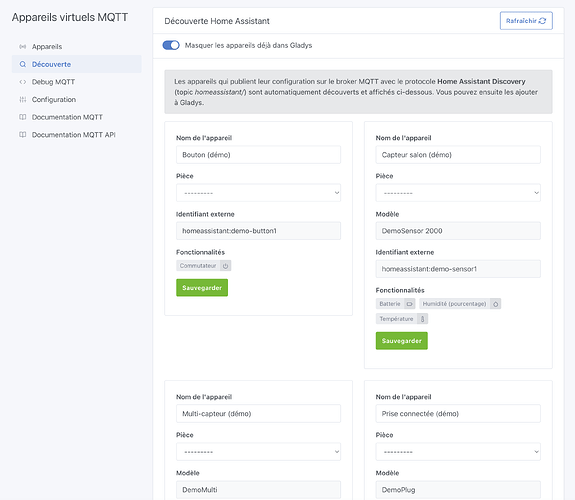Click the book icon beside Documentation MQTT API
Viewport: 575px width, 500px height.
point(23,135)
